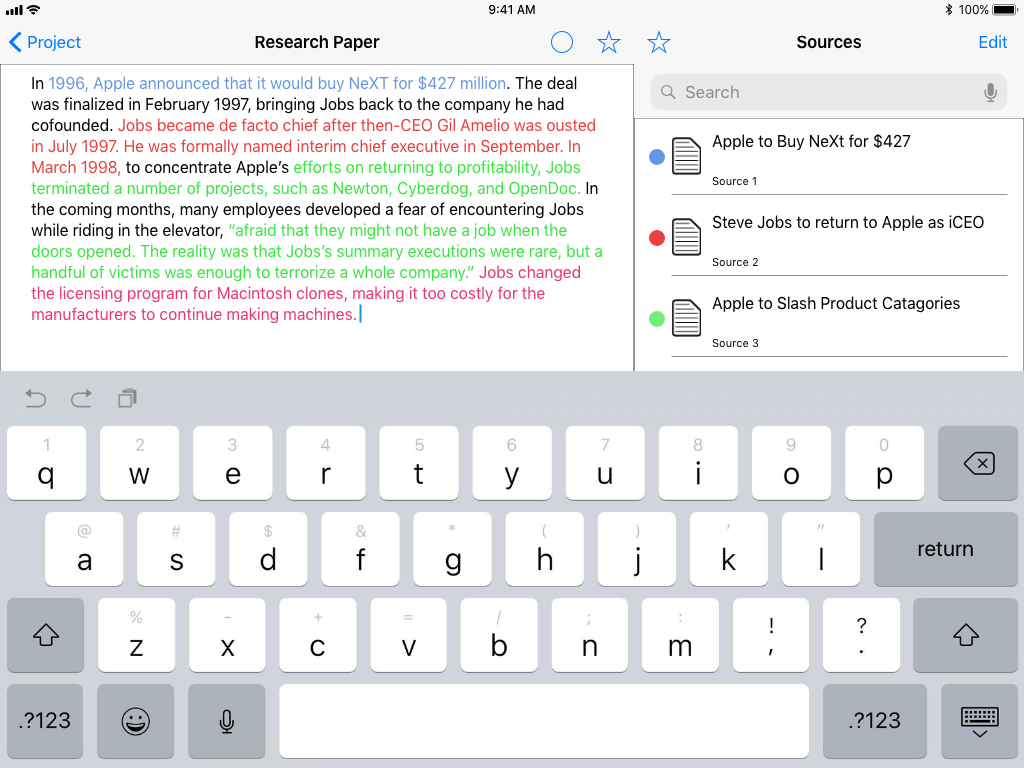1024x768 pixels.
Task: Tap the Source 1 subtitle label
Action: coord(735,182)
